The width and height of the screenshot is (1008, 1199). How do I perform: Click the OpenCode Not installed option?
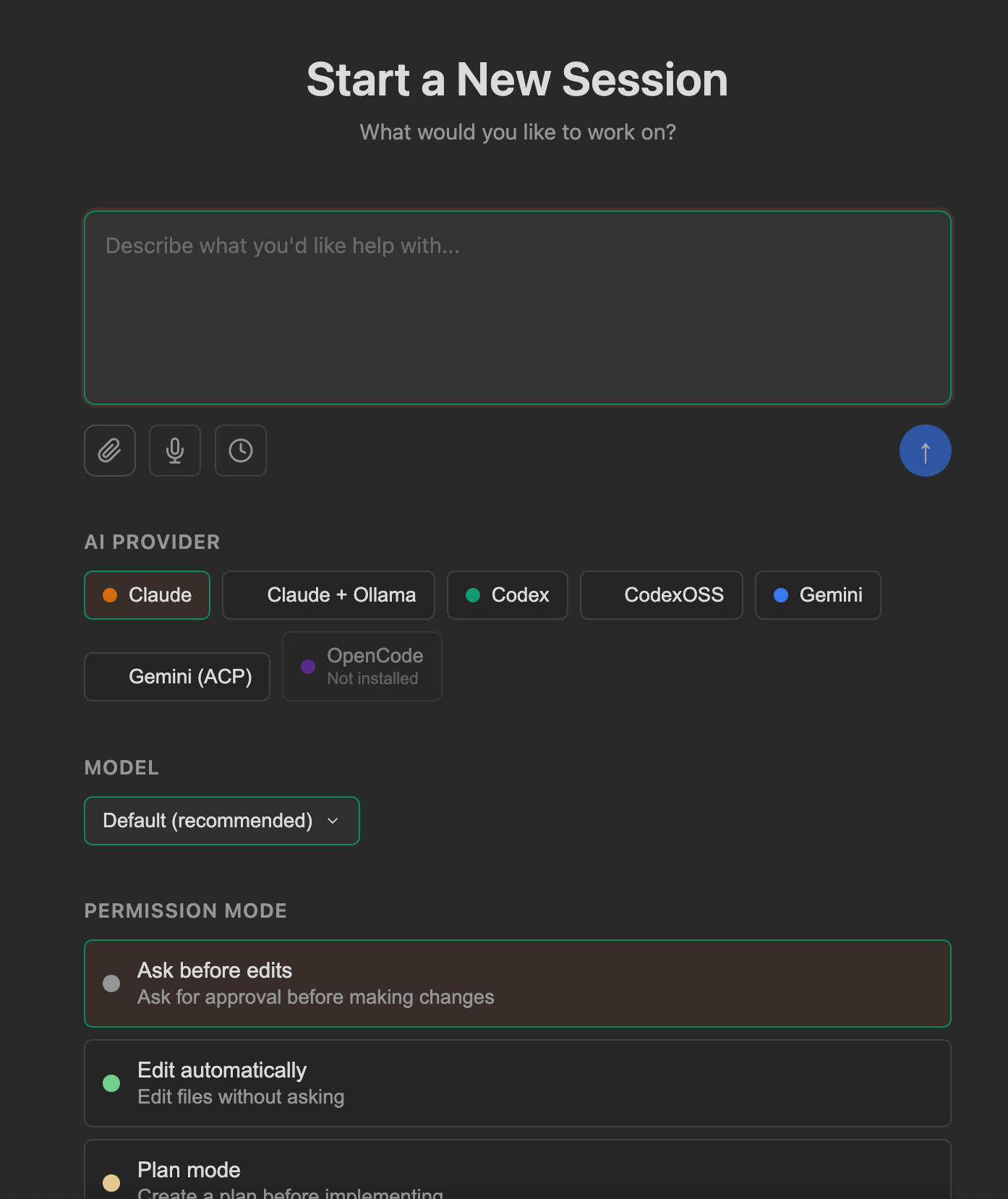click(x=362, y=667)
